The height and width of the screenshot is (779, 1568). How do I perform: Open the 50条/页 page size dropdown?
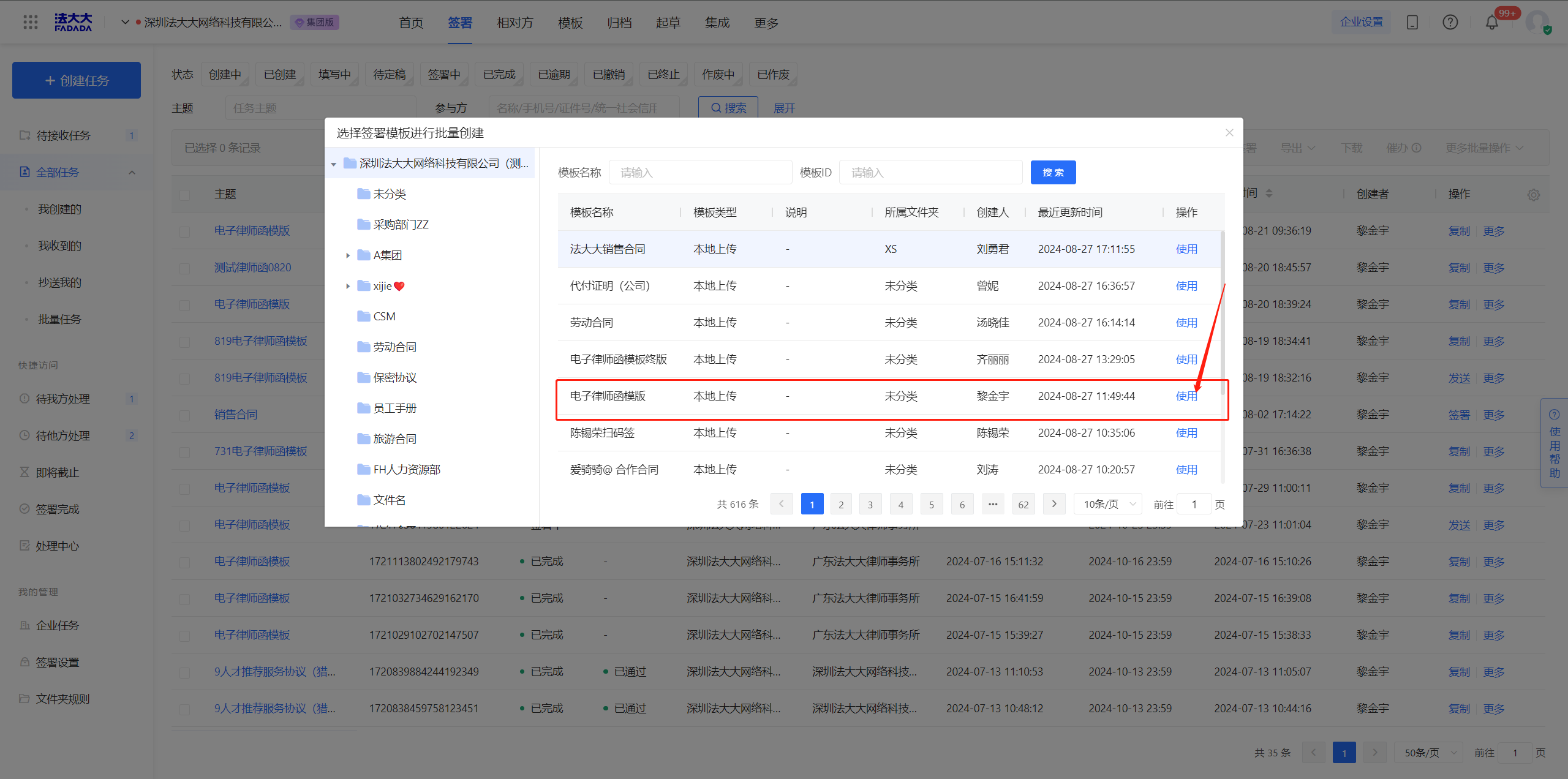(1428, 753)
